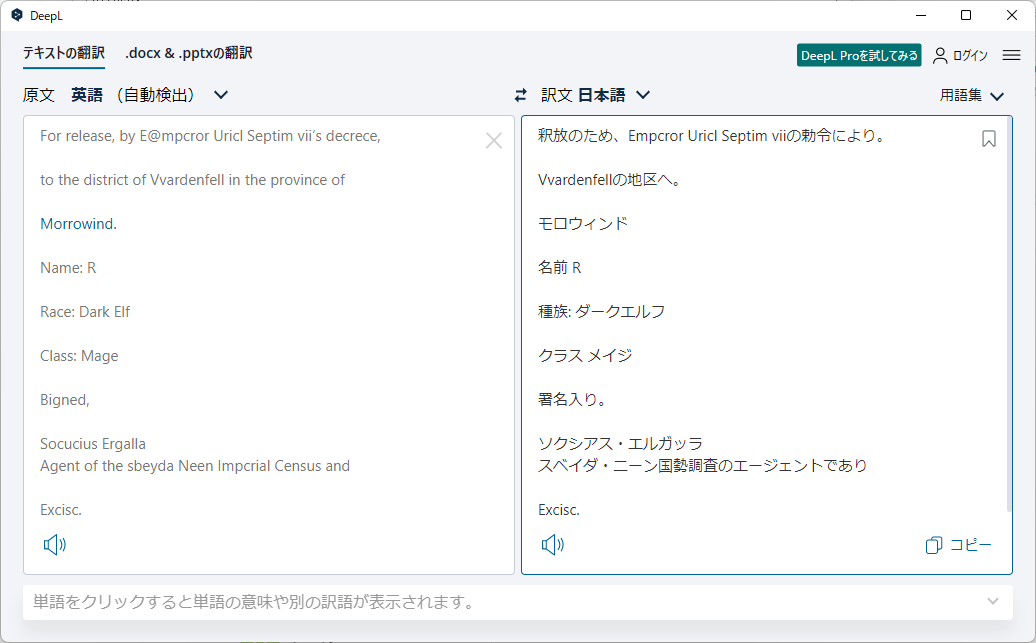This screenshot has width=1036, height=643.
Task: Copy the translated text
Action: (958, 544)
